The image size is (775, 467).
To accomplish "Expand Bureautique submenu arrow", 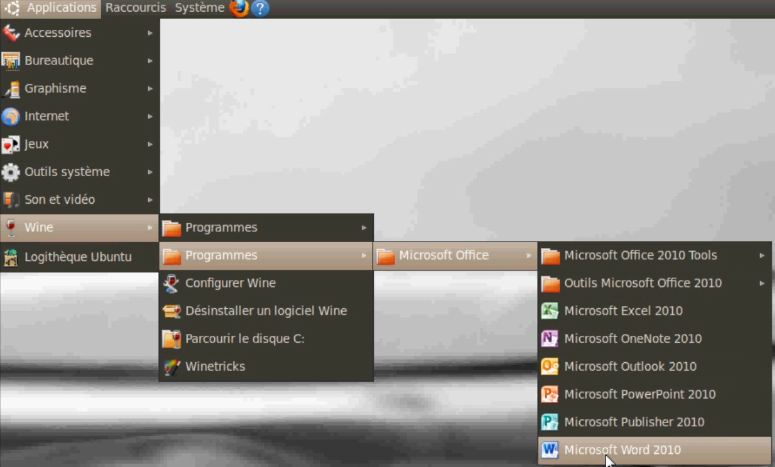I will click(150, 61).
